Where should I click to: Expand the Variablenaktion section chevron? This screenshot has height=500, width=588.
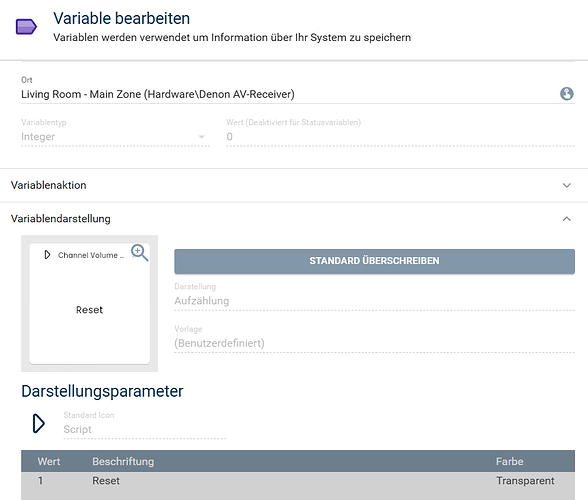(x=566, y=185)
